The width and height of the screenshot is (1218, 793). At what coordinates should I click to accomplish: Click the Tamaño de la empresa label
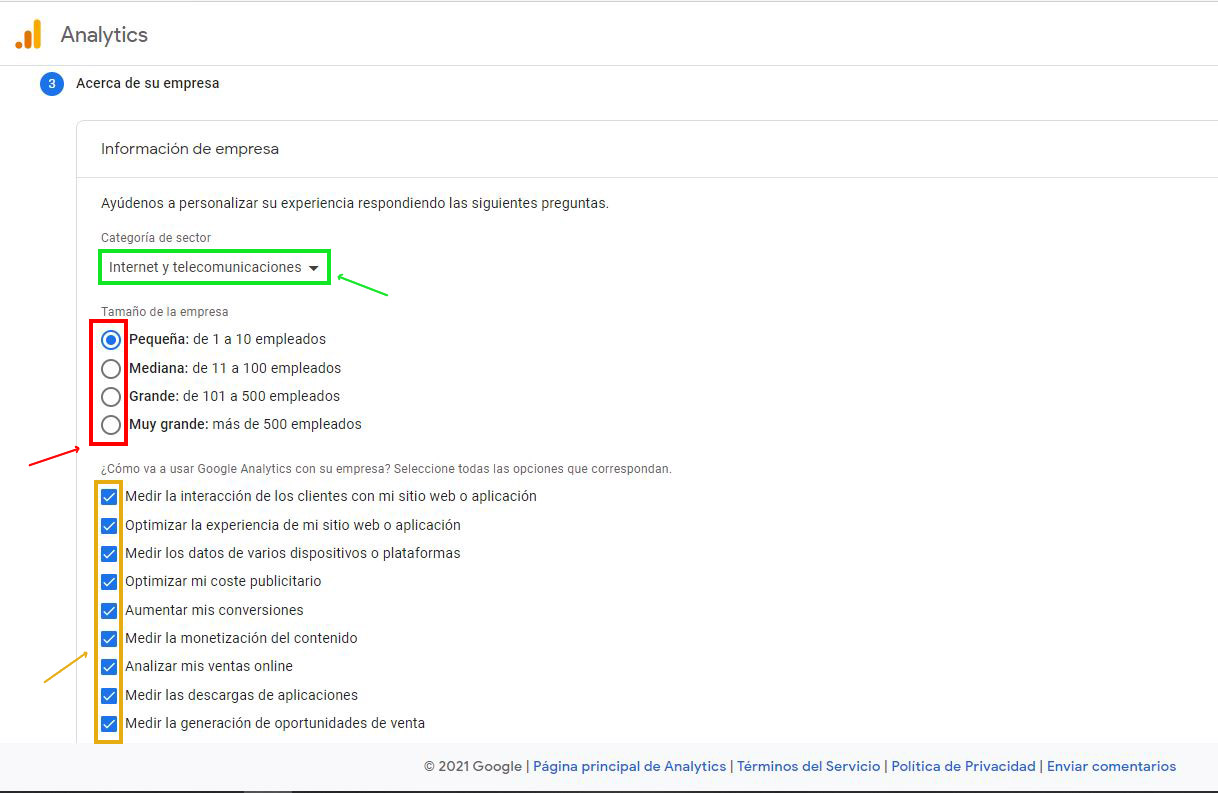click(x=165, y=312)
